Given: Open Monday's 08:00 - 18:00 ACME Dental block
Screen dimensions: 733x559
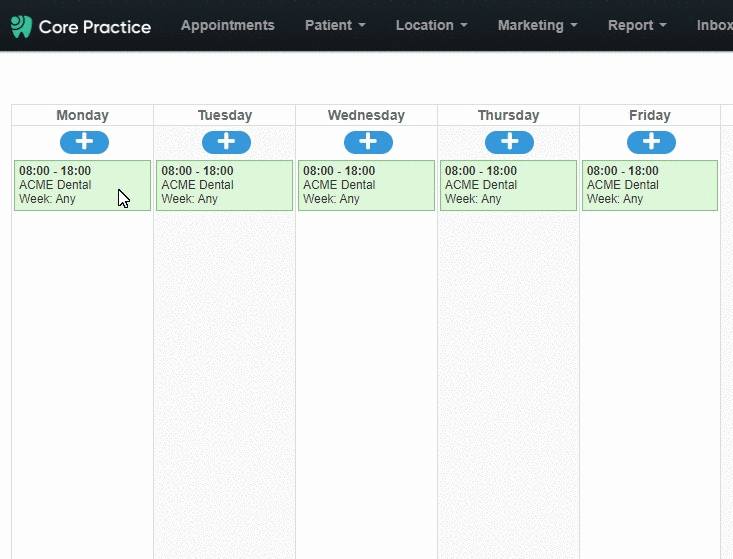Looking at the screenshot, I should [x=82, y=186].
